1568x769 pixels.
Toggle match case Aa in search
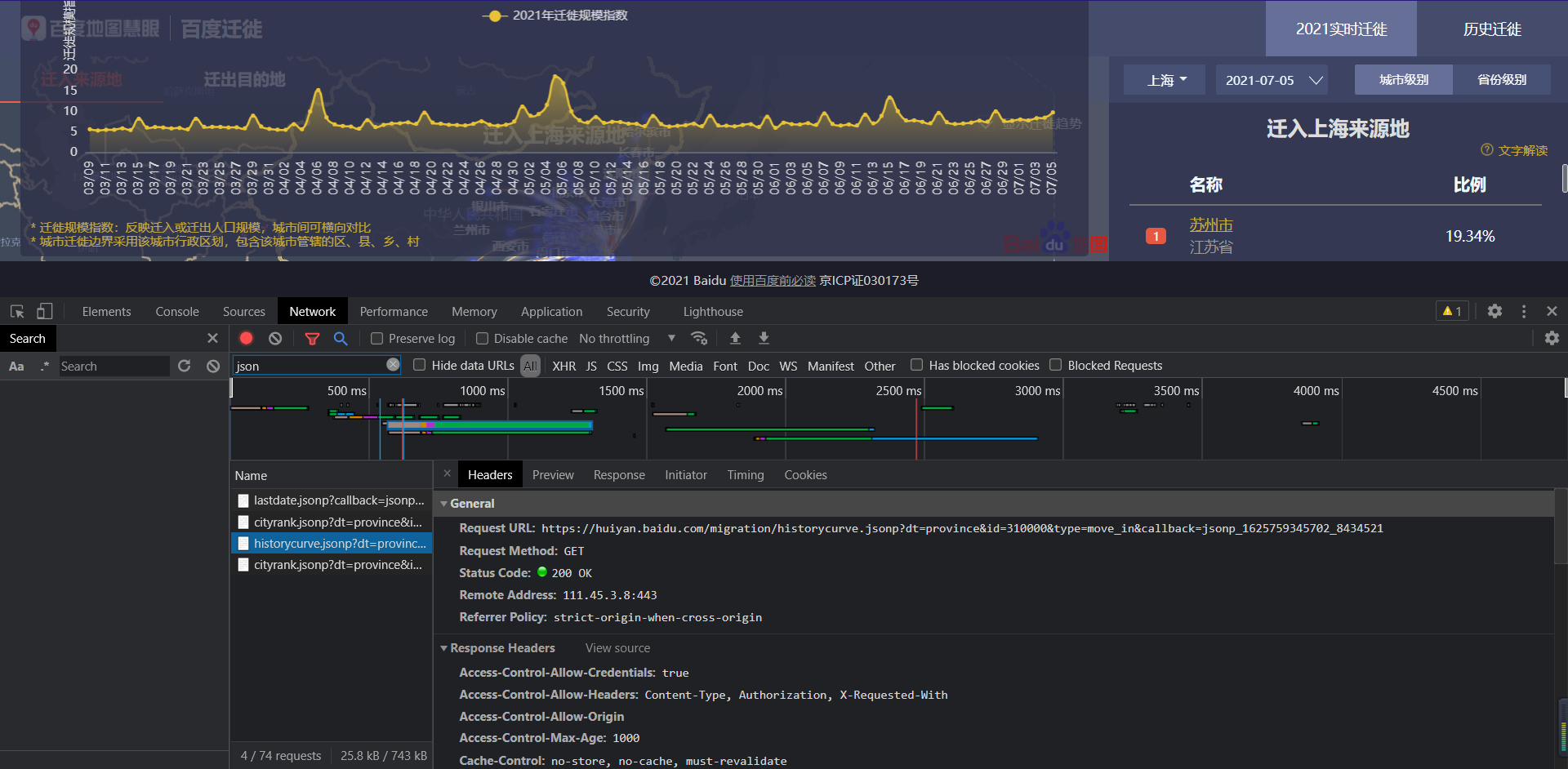point(16,367)
